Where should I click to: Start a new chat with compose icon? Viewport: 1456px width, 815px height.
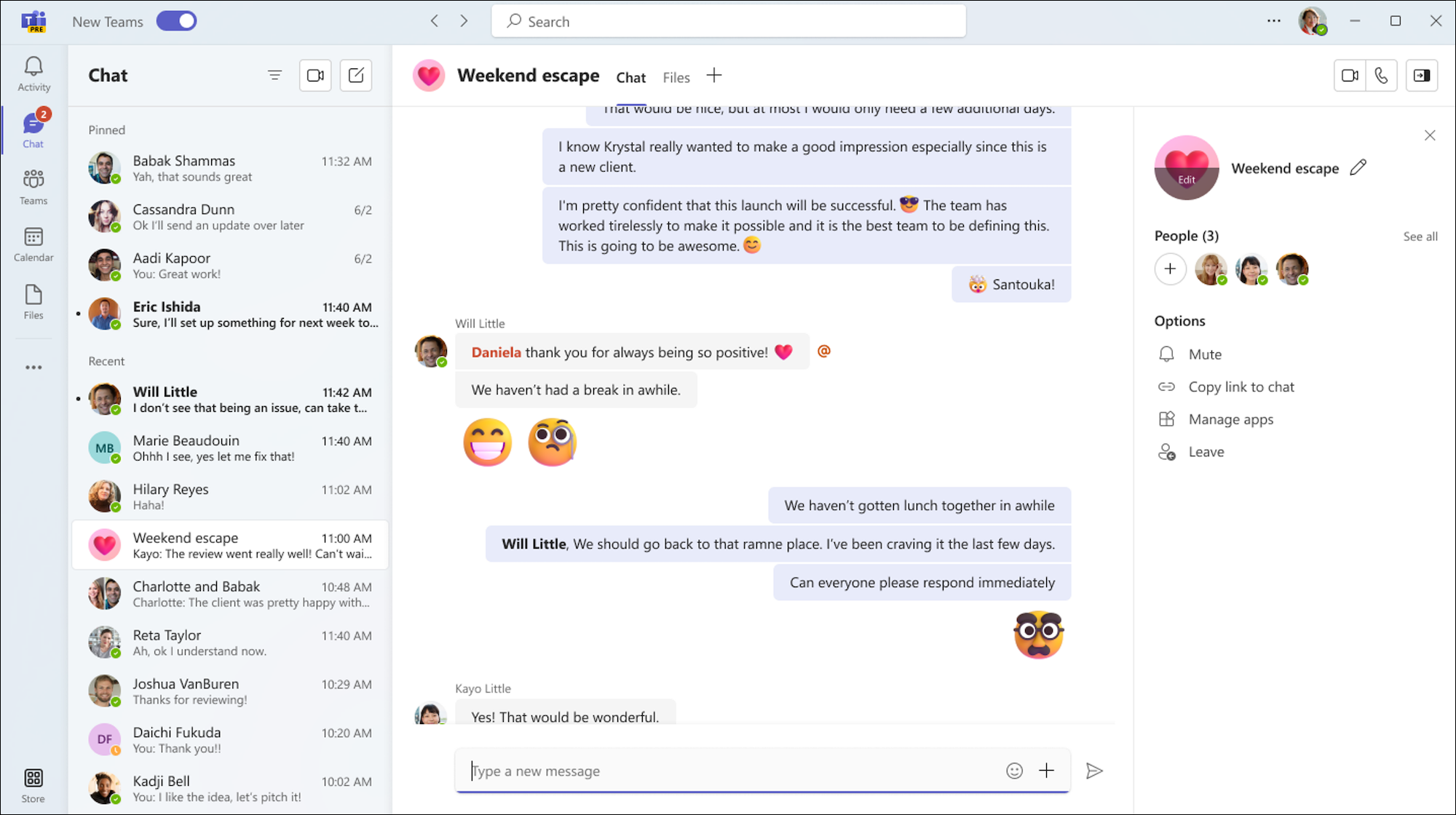(356, 76)
